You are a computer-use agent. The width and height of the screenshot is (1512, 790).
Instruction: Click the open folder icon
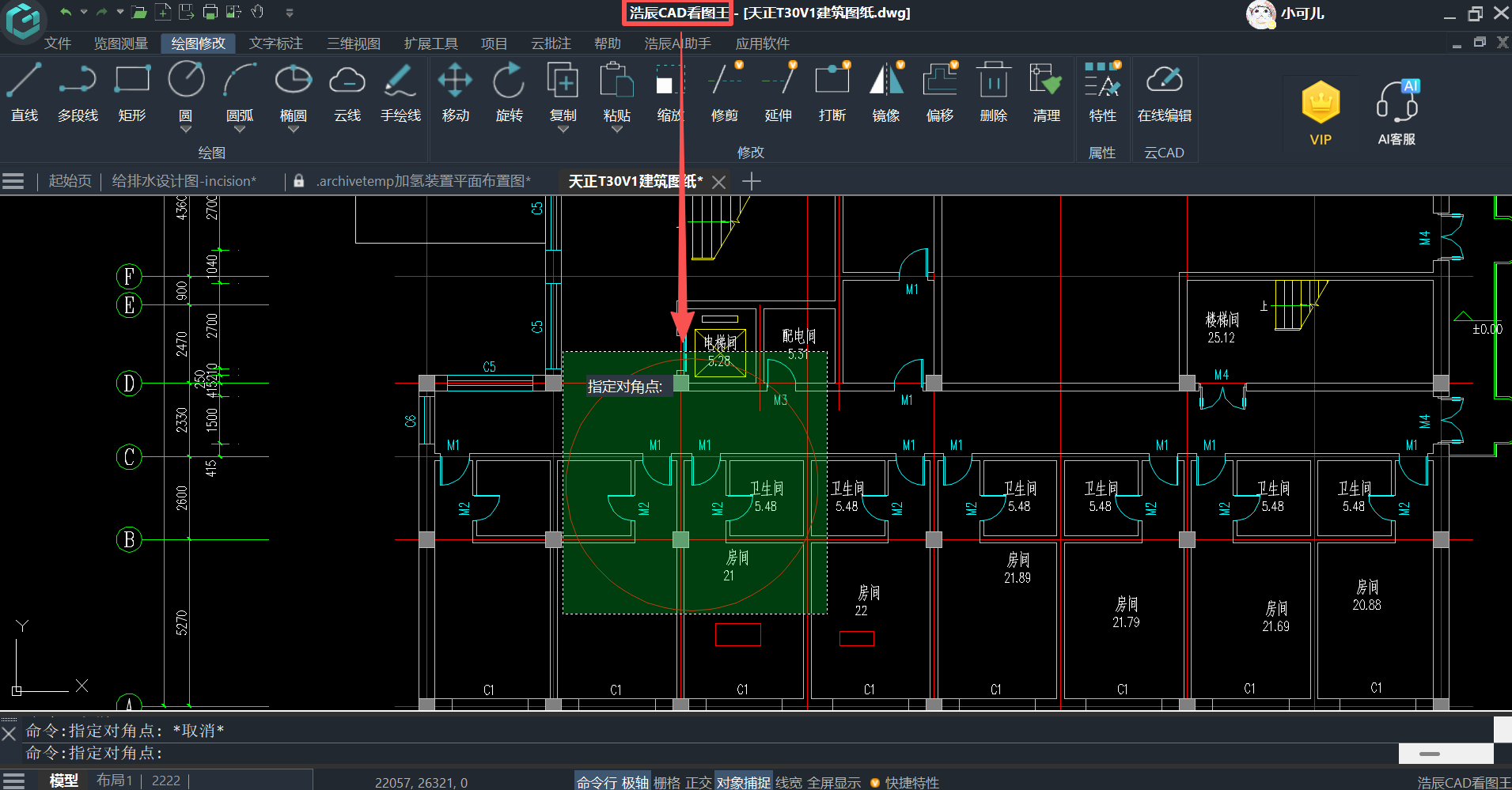[139, 12]
